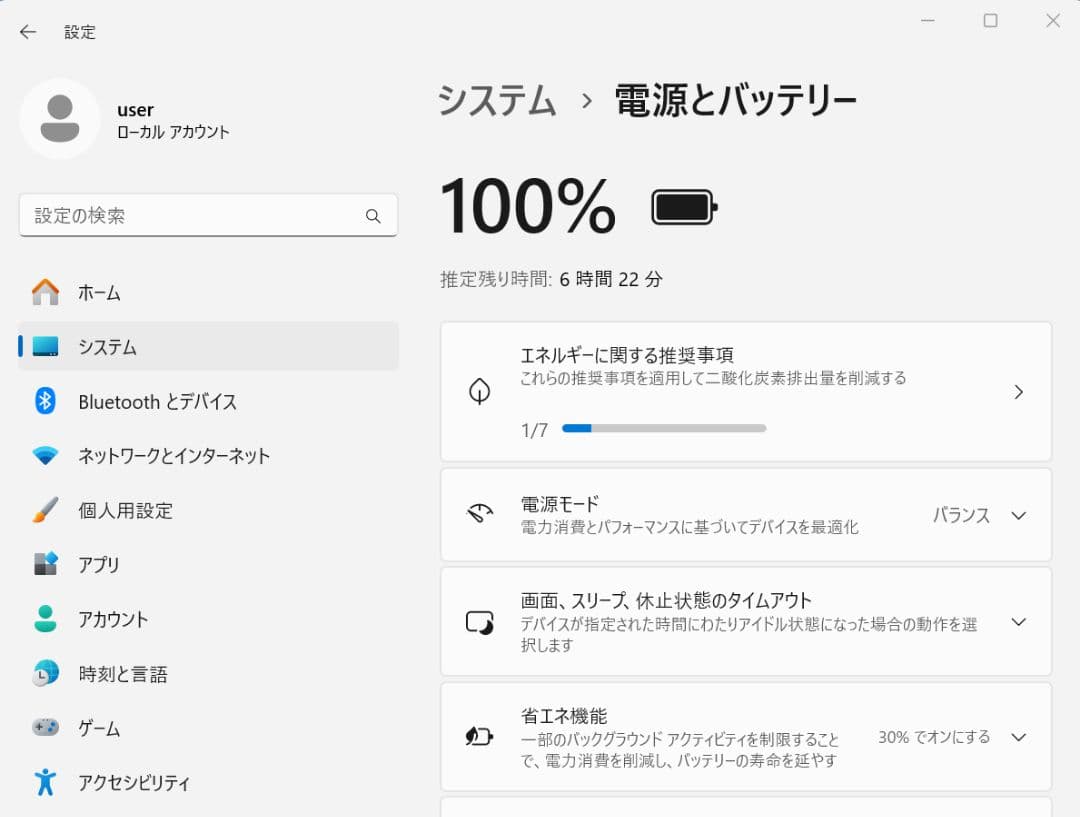Click the 1/7 progress bar
Screen dimensions: 1080x817
point(663,428)
